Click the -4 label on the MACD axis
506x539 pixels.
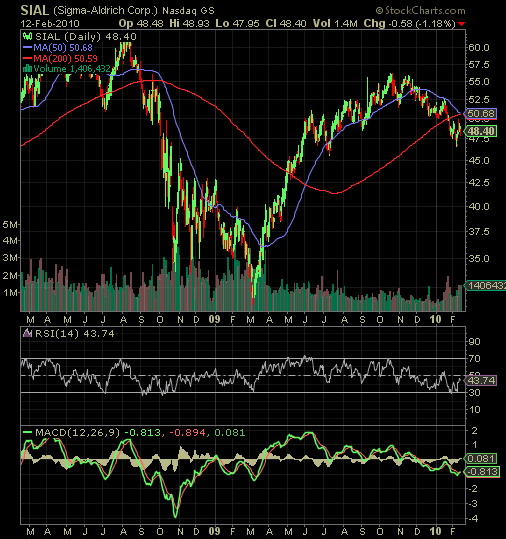pos(473,519)
